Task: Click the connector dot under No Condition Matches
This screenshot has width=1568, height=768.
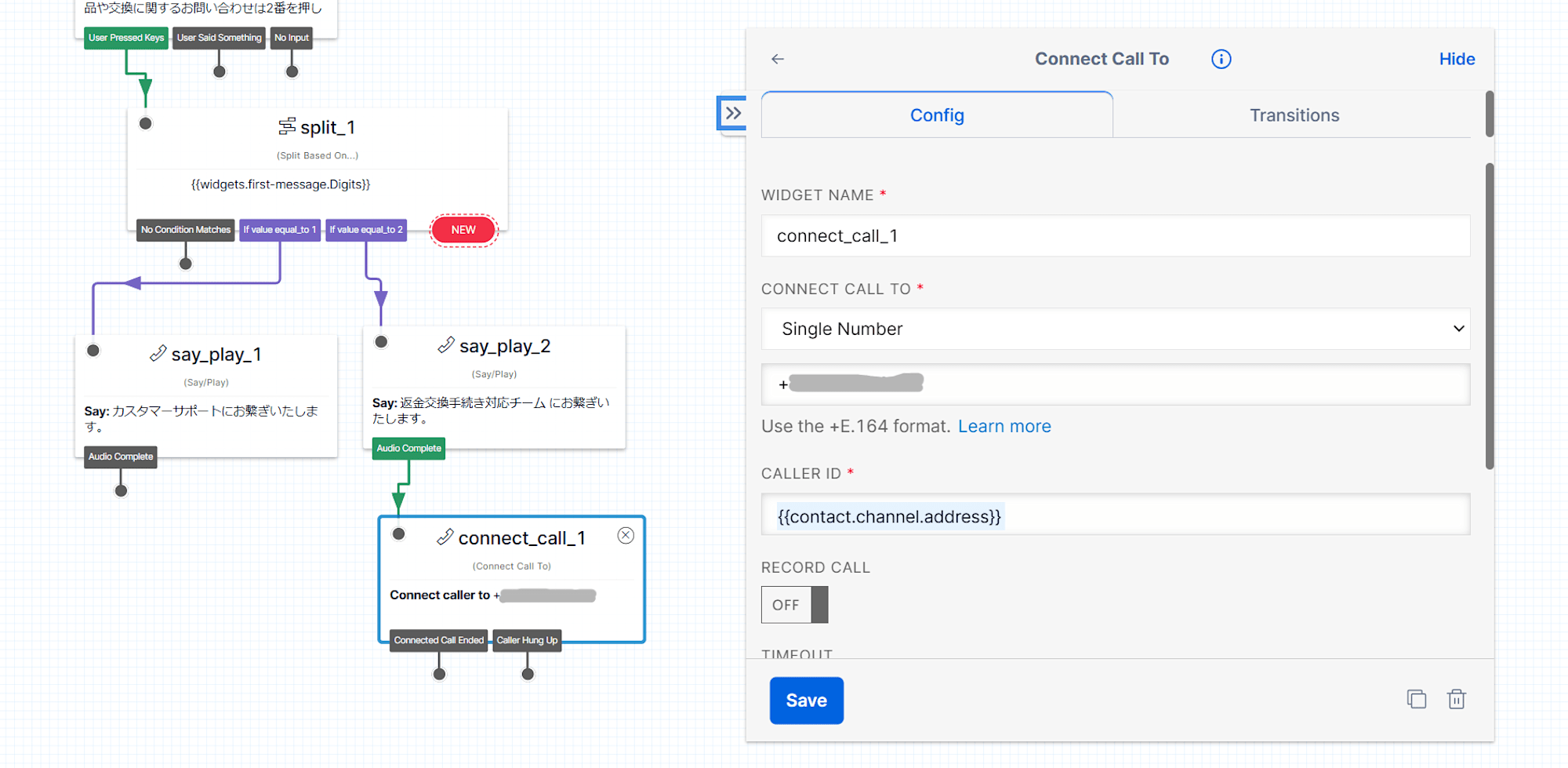Action: pos(186,264)
